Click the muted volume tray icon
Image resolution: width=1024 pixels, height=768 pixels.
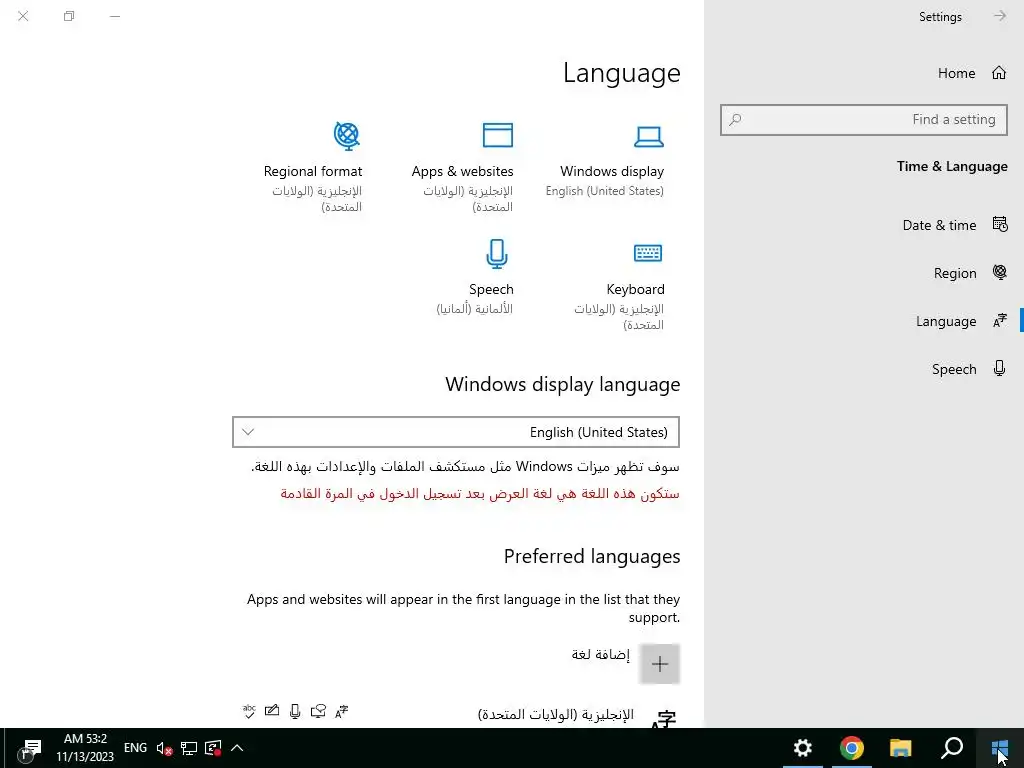(x=164, y=748)
